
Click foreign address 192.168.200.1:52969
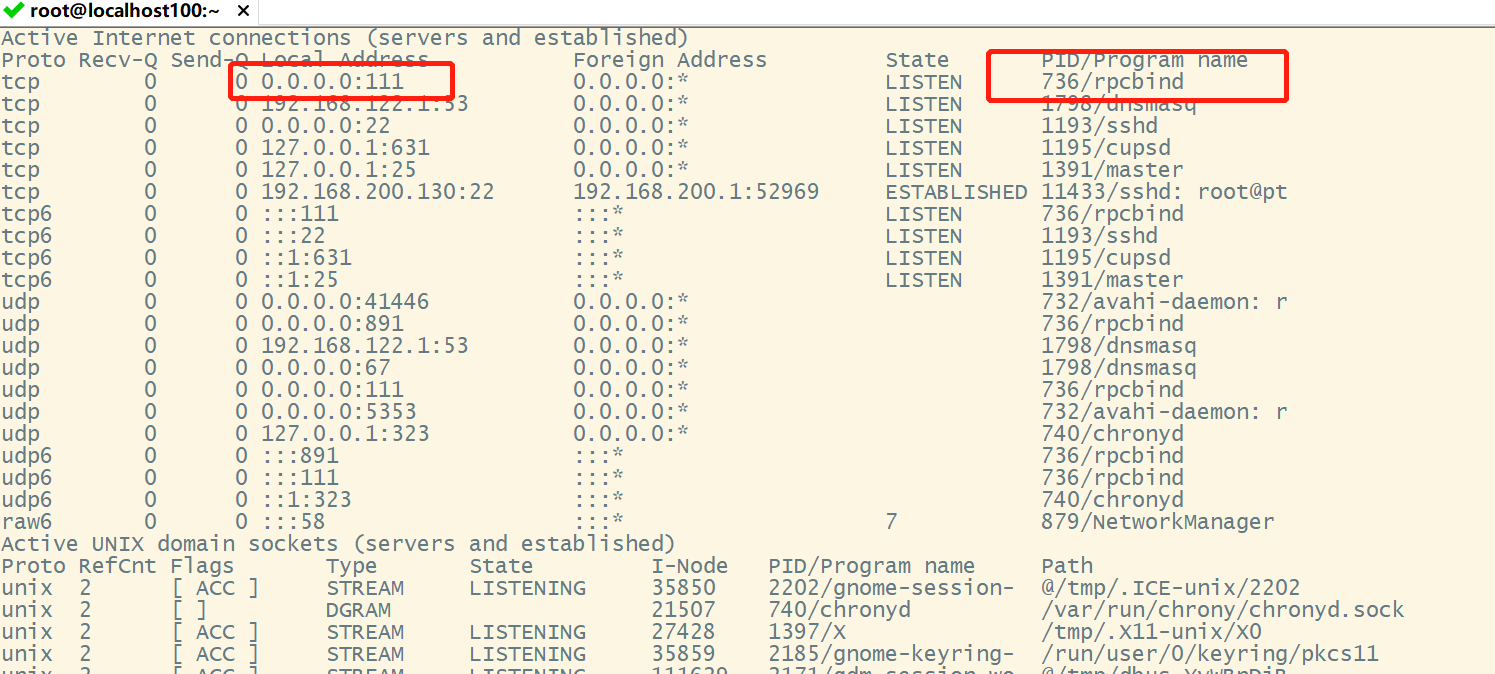tap(696, 192)
